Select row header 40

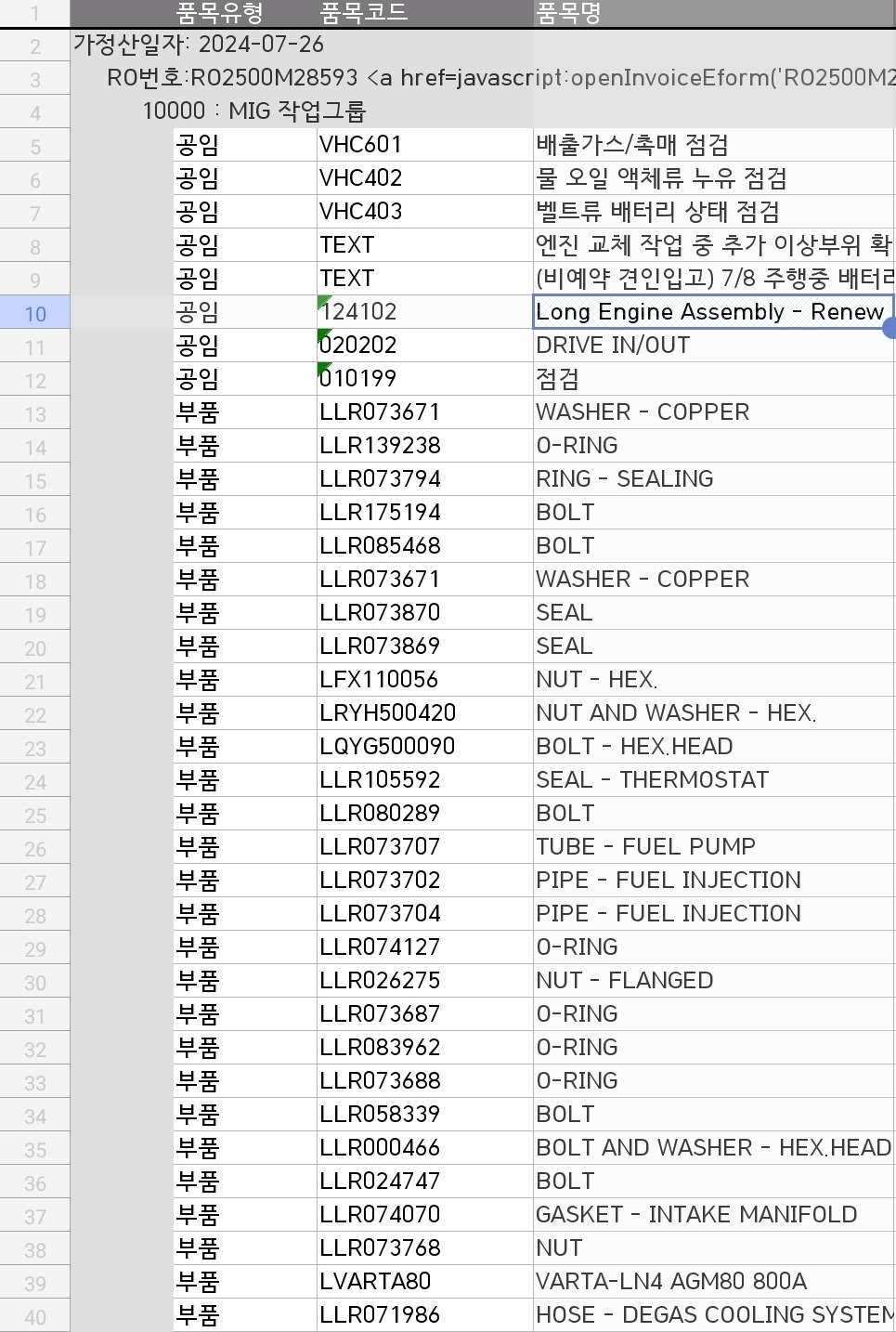35,1316
